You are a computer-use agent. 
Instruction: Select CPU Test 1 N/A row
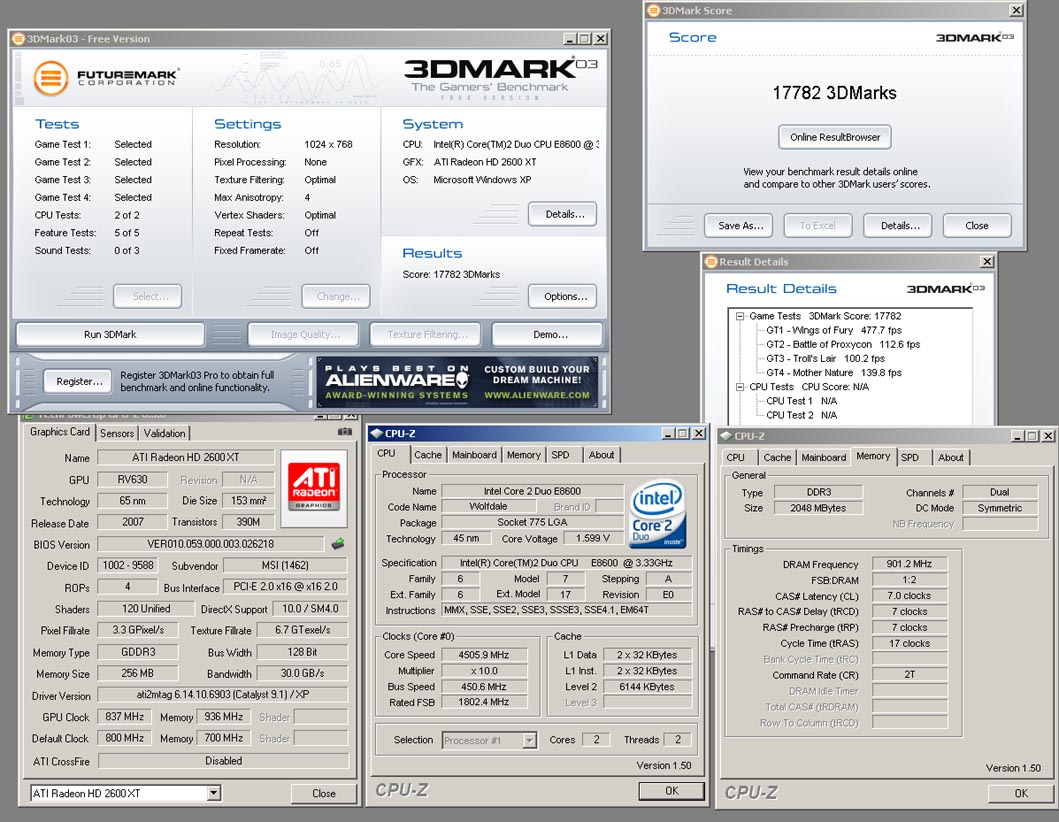(x=801, y=401)
